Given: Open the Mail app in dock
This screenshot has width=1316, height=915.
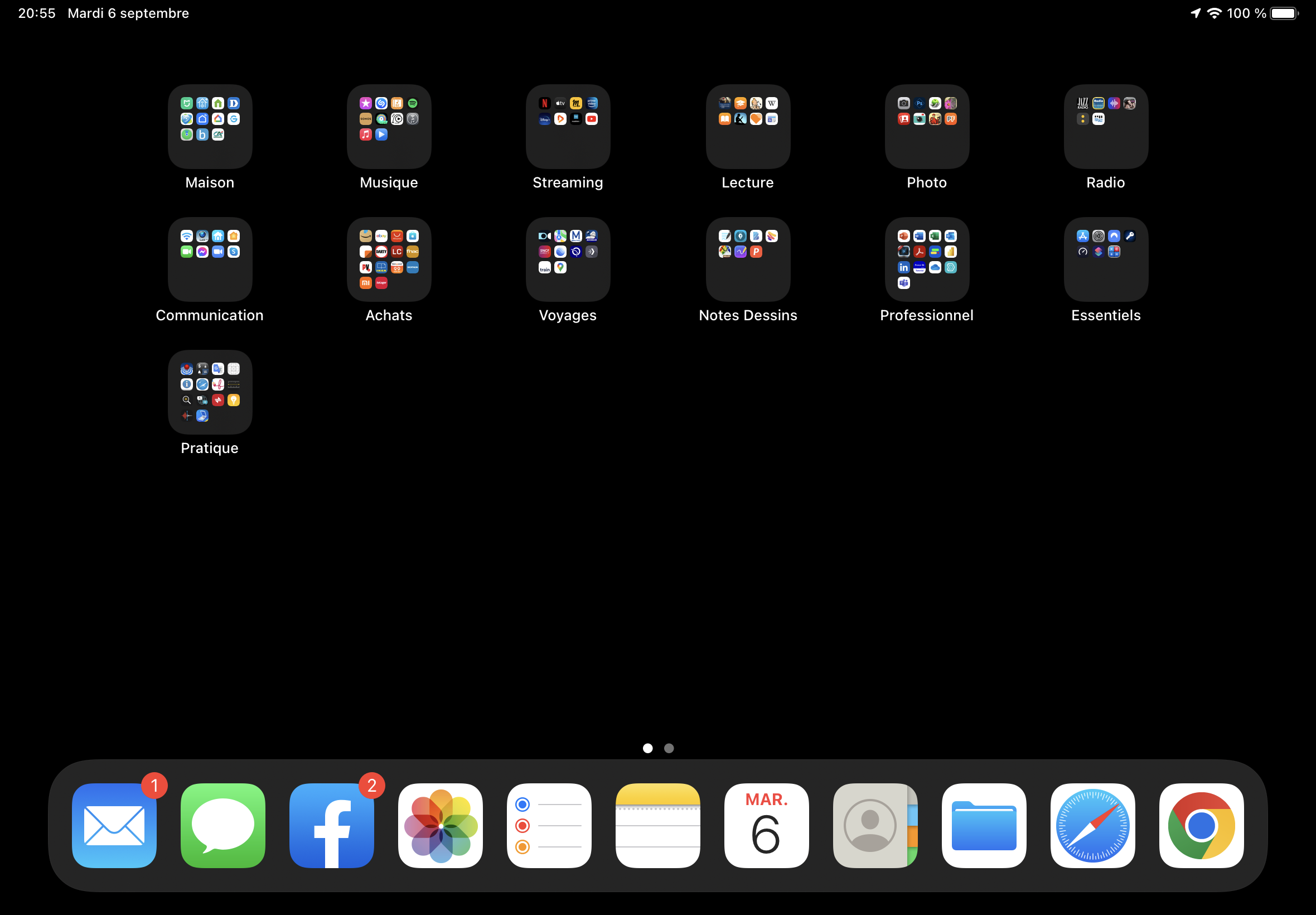Looking at the screenshot, I should tap(114, 825).
